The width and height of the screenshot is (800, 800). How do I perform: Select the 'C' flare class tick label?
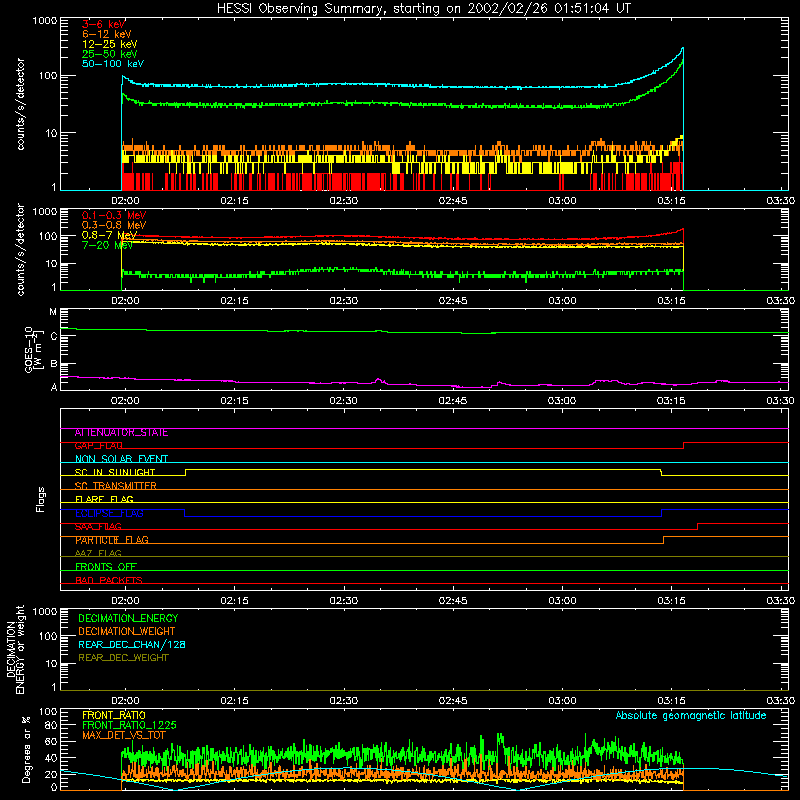[54, 337]
